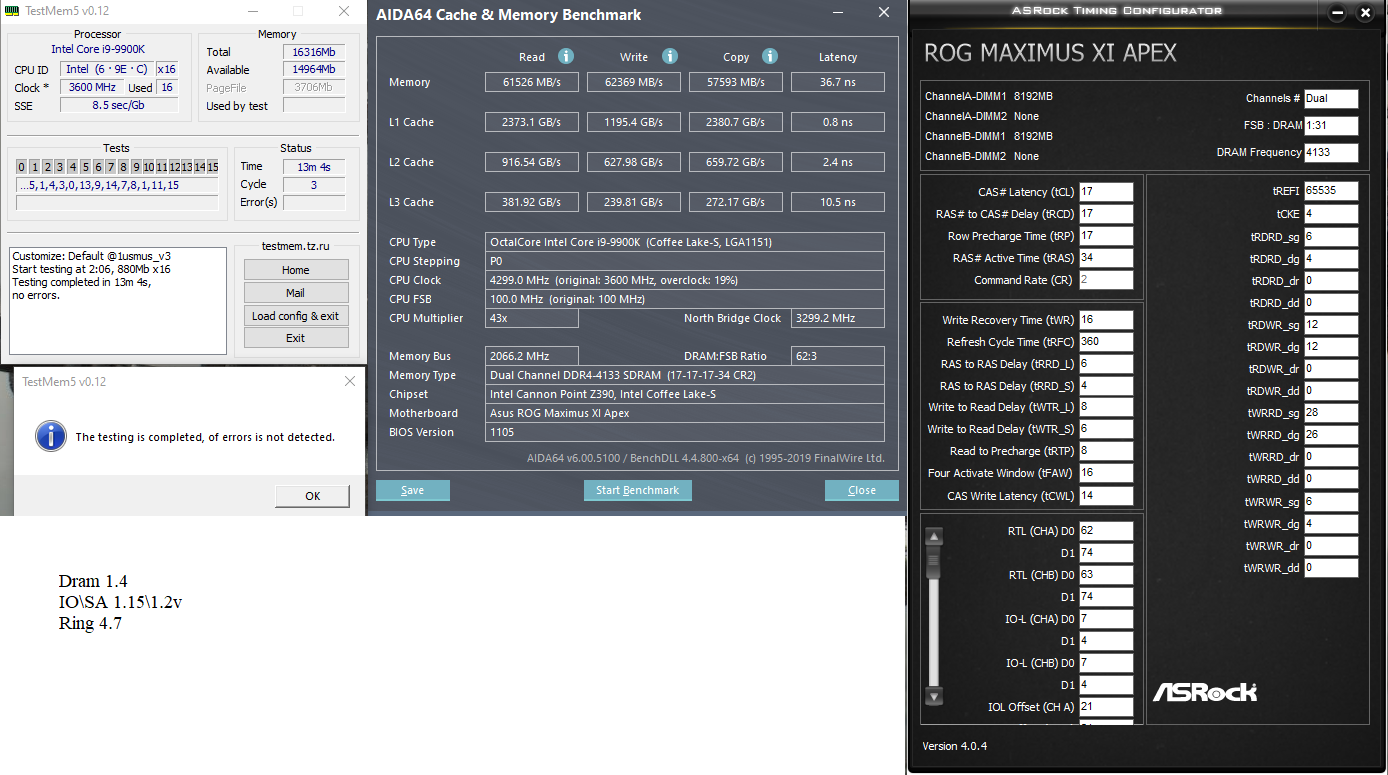Click the tWRWR_dg field
The image size is (1388, 775).
(x=1331, y=524)
